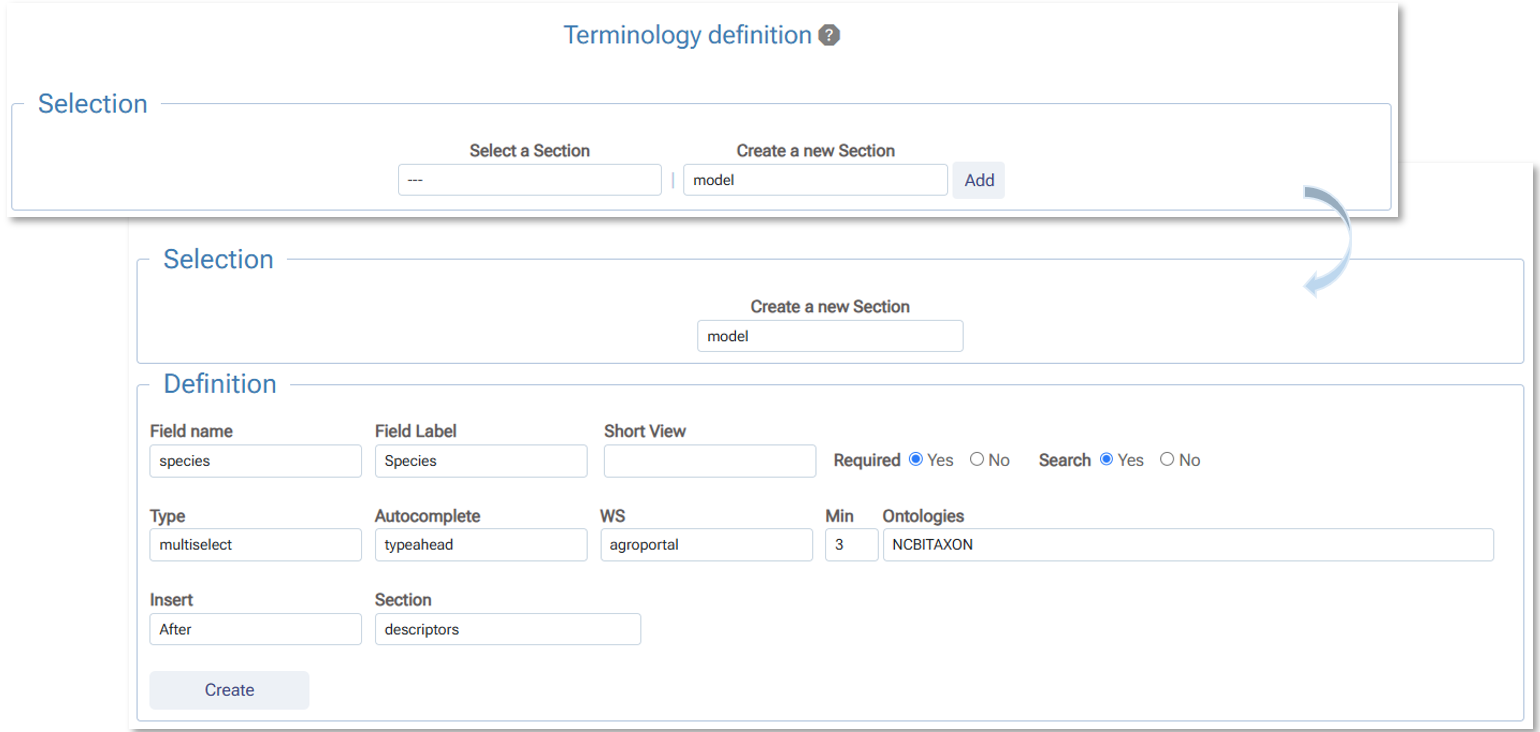
Task: Open the WS dropdown showing agroportal
Action: (706, 545)
